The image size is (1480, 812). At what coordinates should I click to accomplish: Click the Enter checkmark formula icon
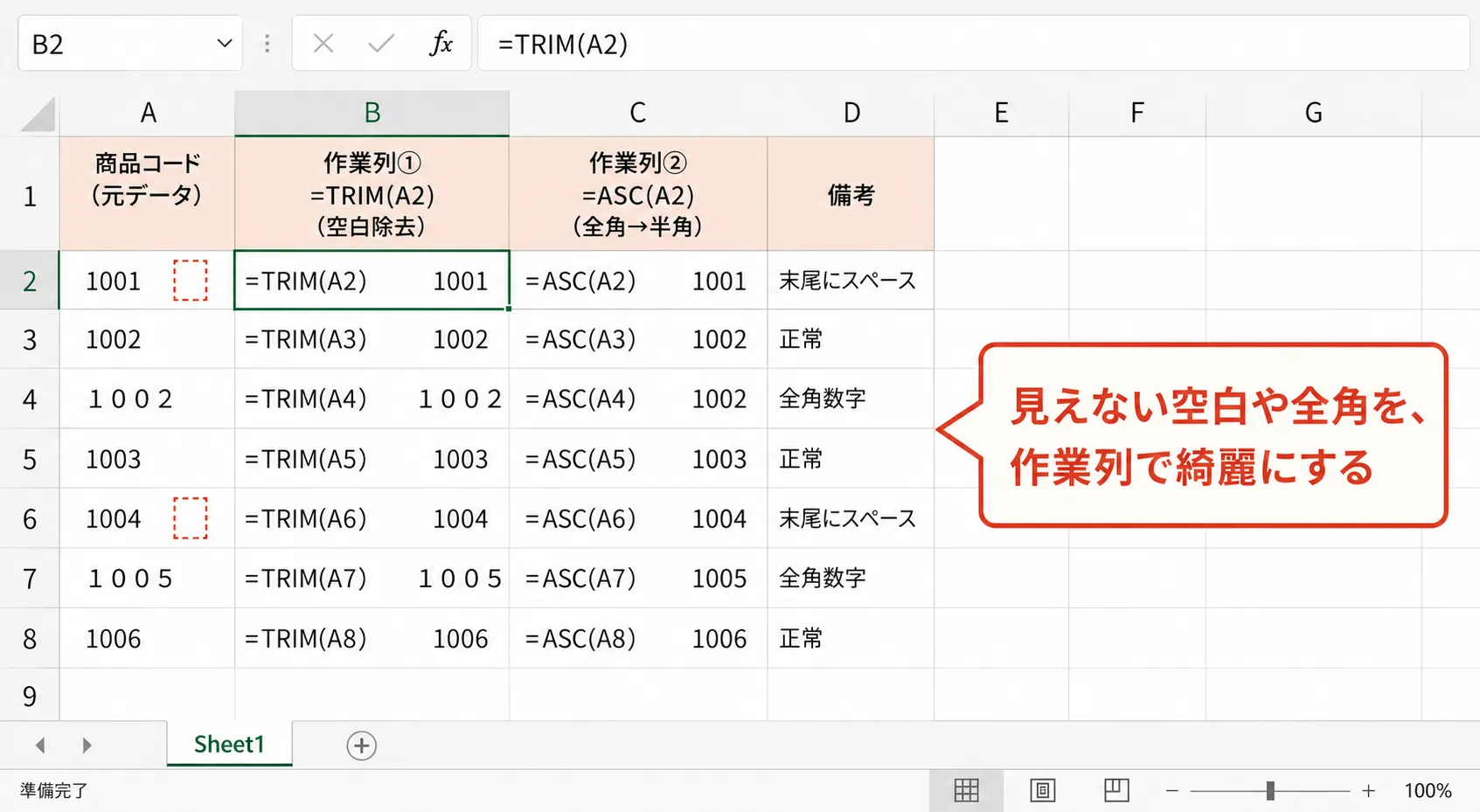coord(381,43)
